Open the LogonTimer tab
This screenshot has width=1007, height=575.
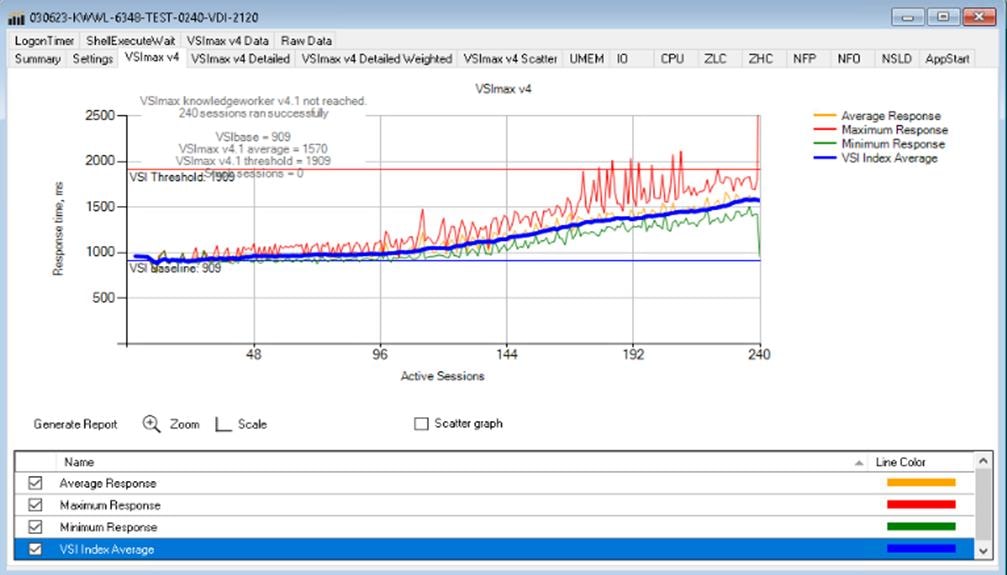(x=44, y=40)
